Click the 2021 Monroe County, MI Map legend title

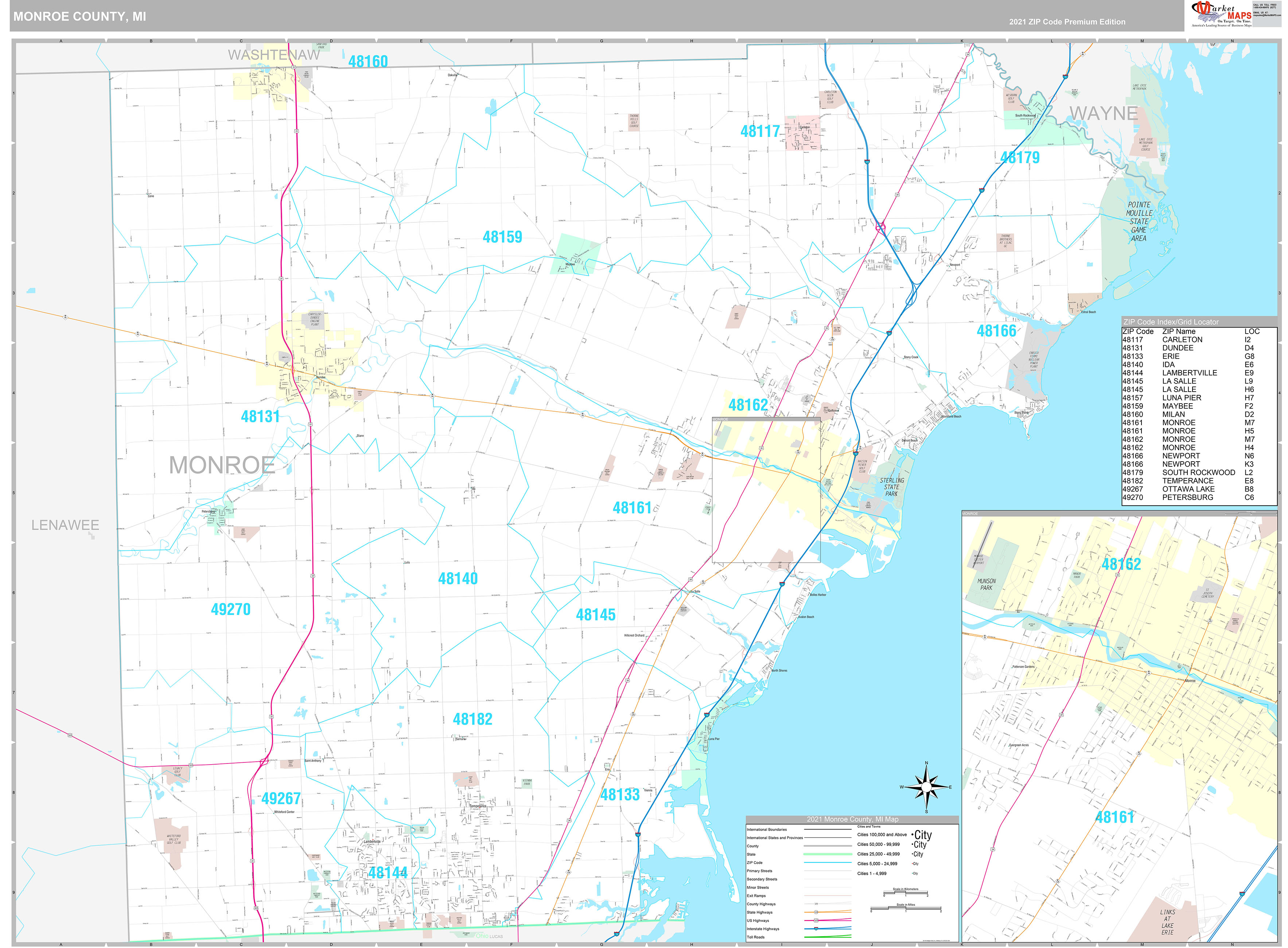coord(853,819)
